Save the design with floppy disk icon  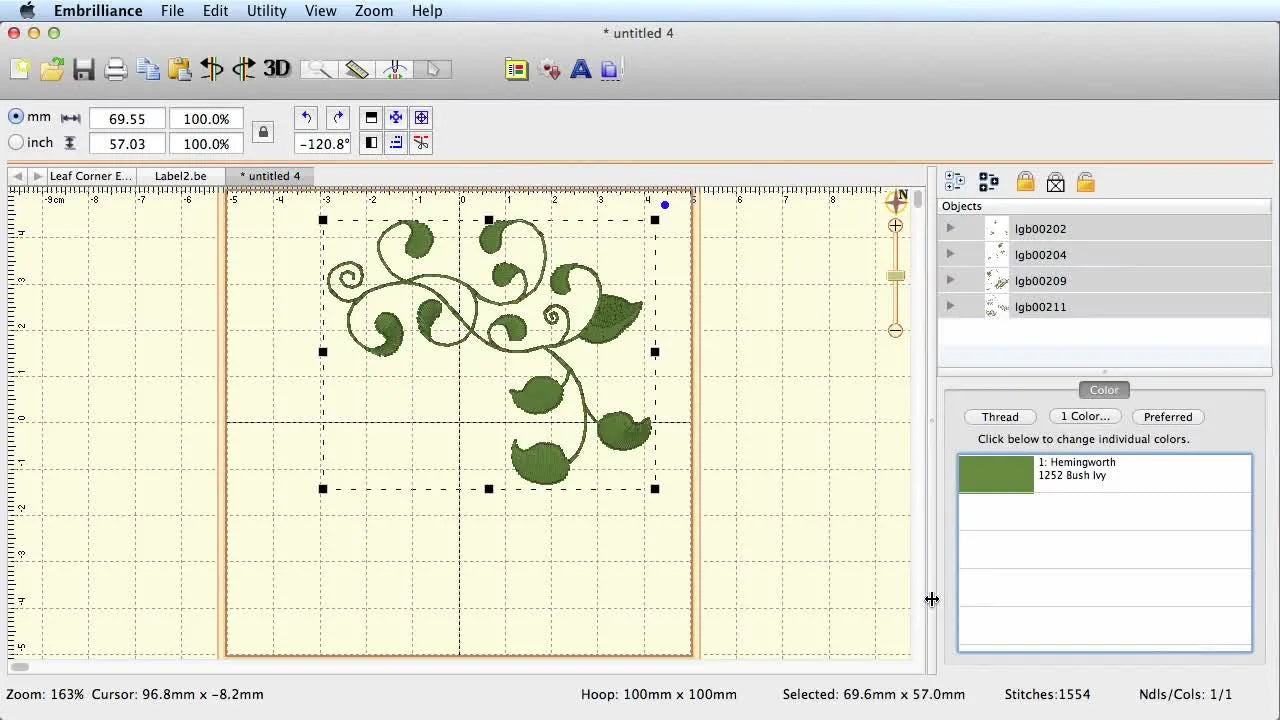point(84,69)
